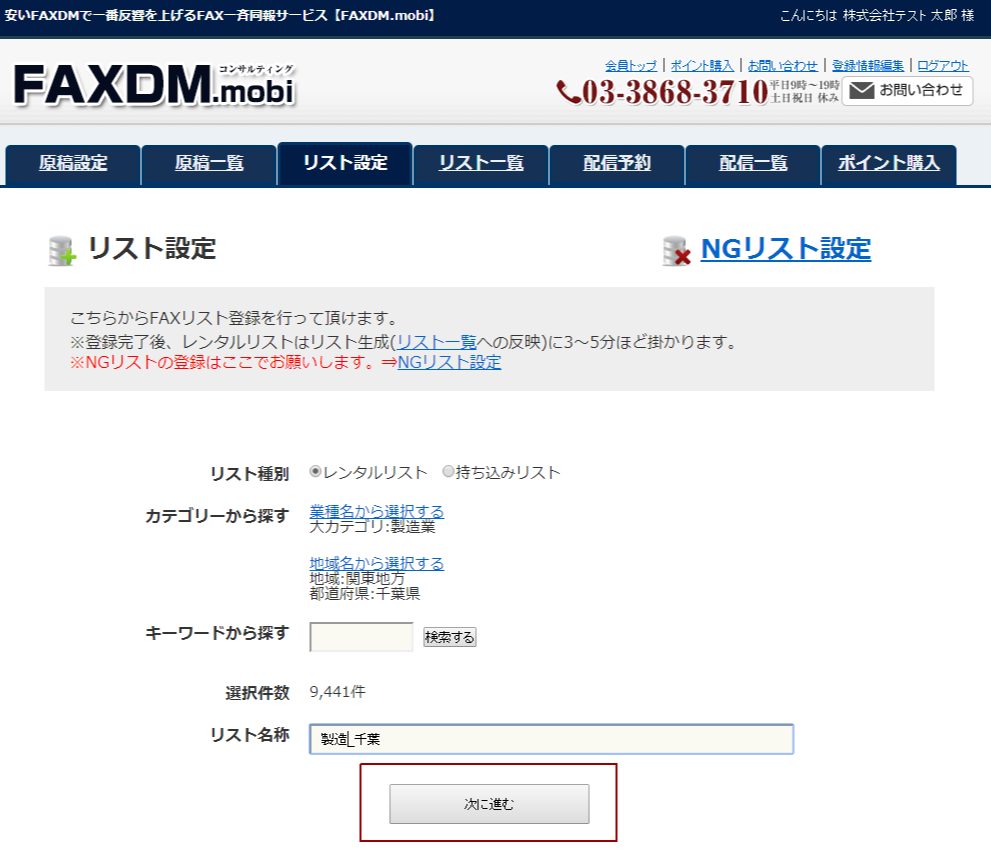Screen dimensions: 991x853
Task: Switch to the 原稿一覧 tab
Action: tap(209, 164)
